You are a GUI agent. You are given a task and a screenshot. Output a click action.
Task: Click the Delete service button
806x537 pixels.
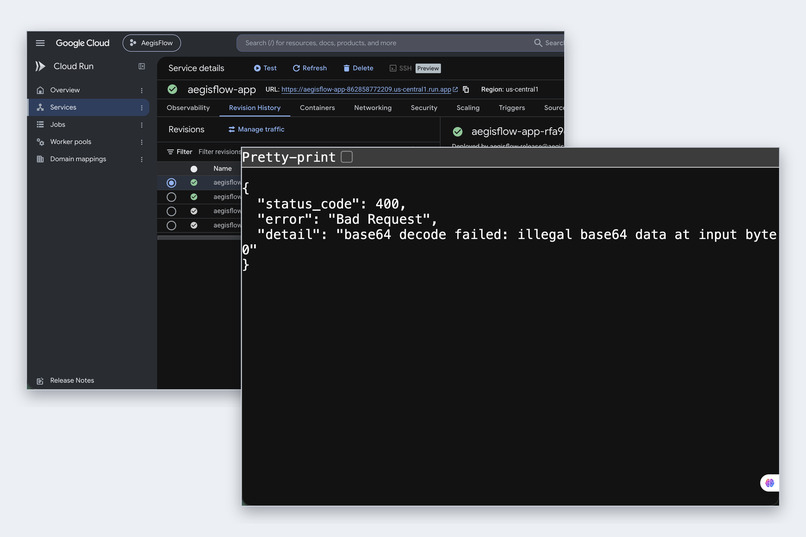tap(358, 68)
